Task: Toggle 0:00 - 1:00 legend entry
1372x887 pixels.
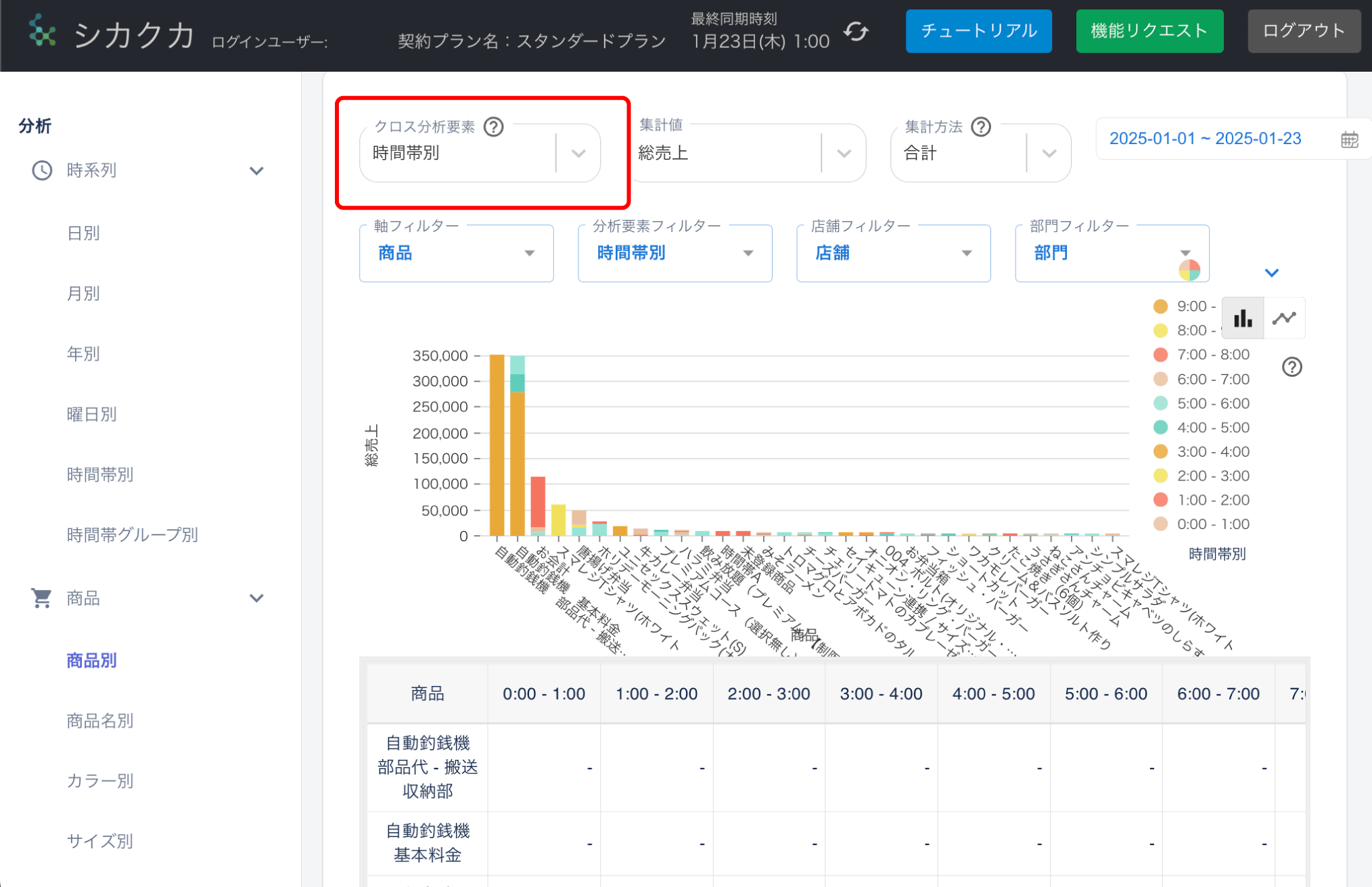Action: [1202, 524]
